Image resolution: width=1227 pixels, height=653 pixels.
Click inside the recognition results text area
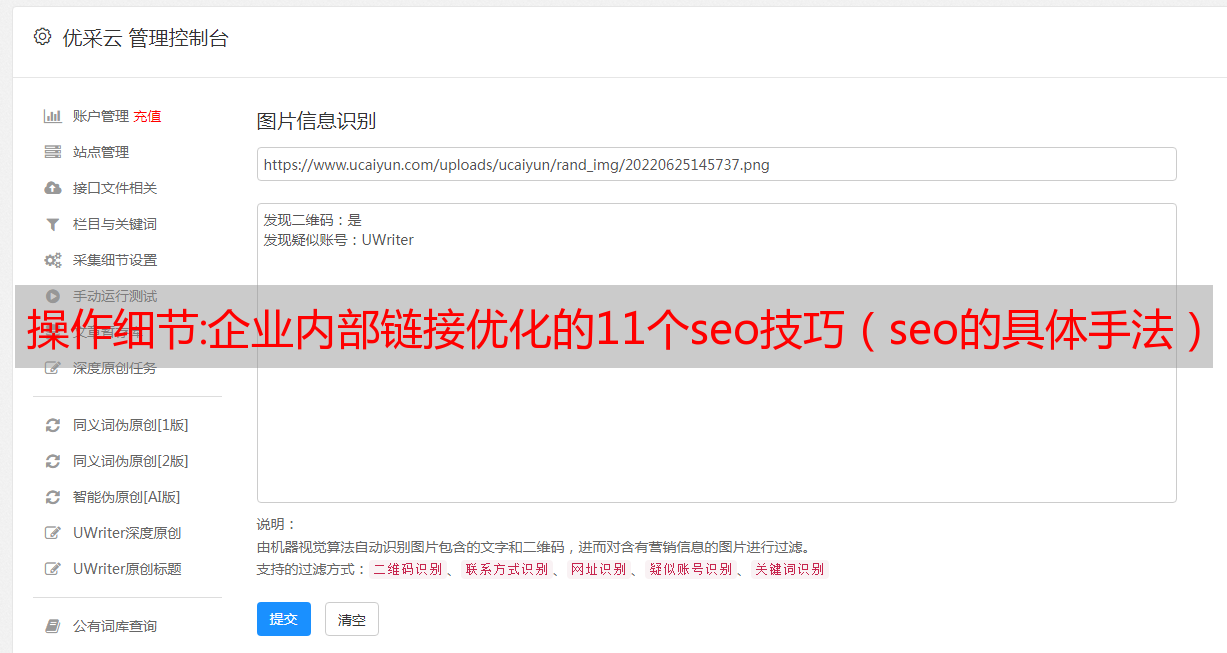tap(716, 352)
